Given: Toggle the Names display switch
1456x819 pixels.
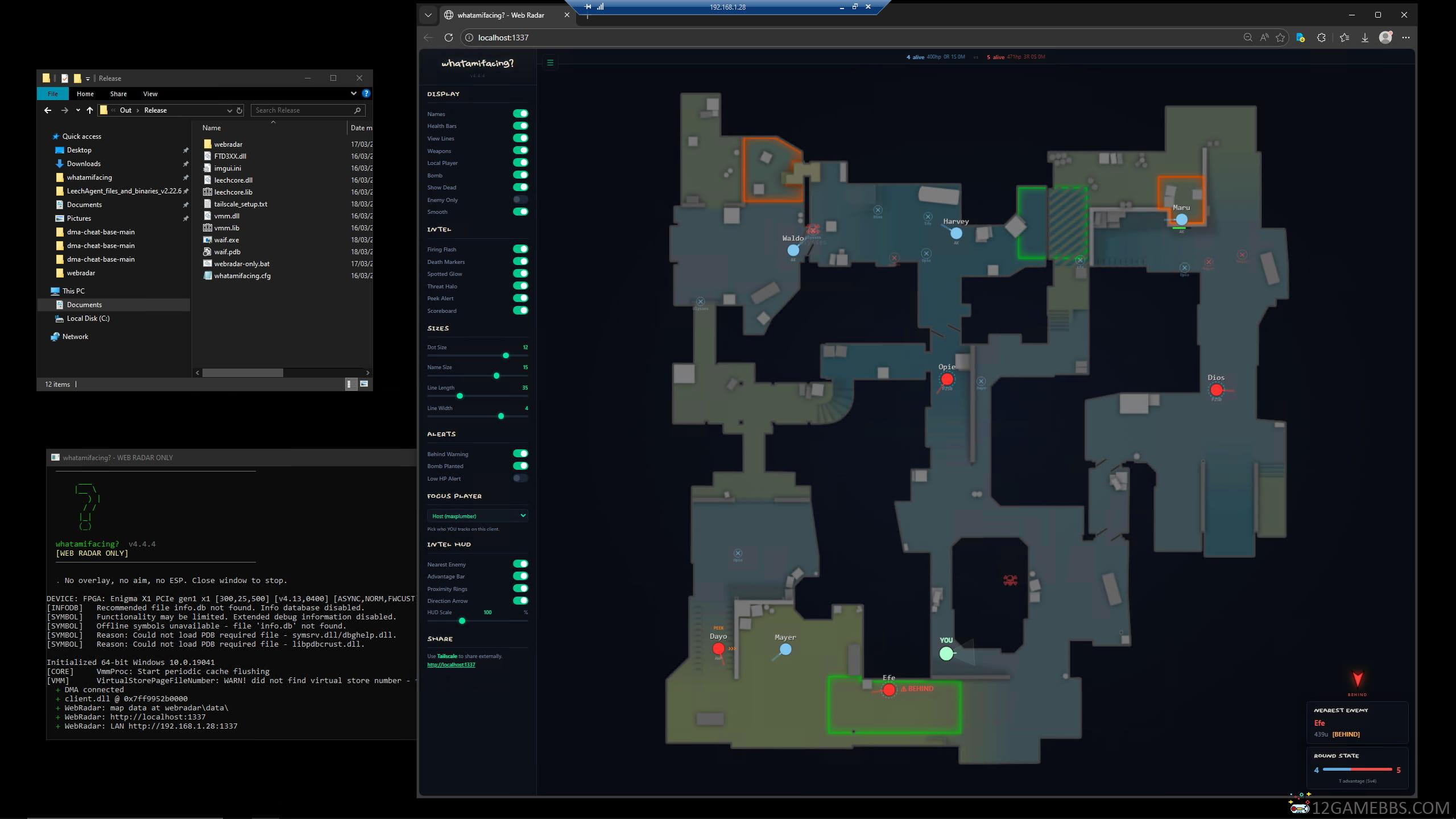Looking at the screenshot, I should pyautogui.click(x=520, y=114).
